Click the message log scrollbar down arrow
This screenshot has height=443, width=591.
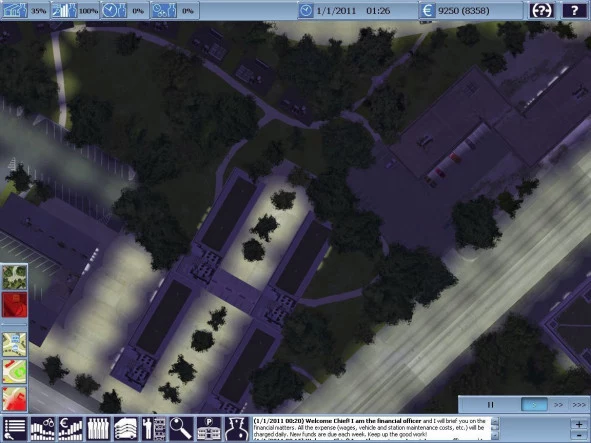pos(495,436)
